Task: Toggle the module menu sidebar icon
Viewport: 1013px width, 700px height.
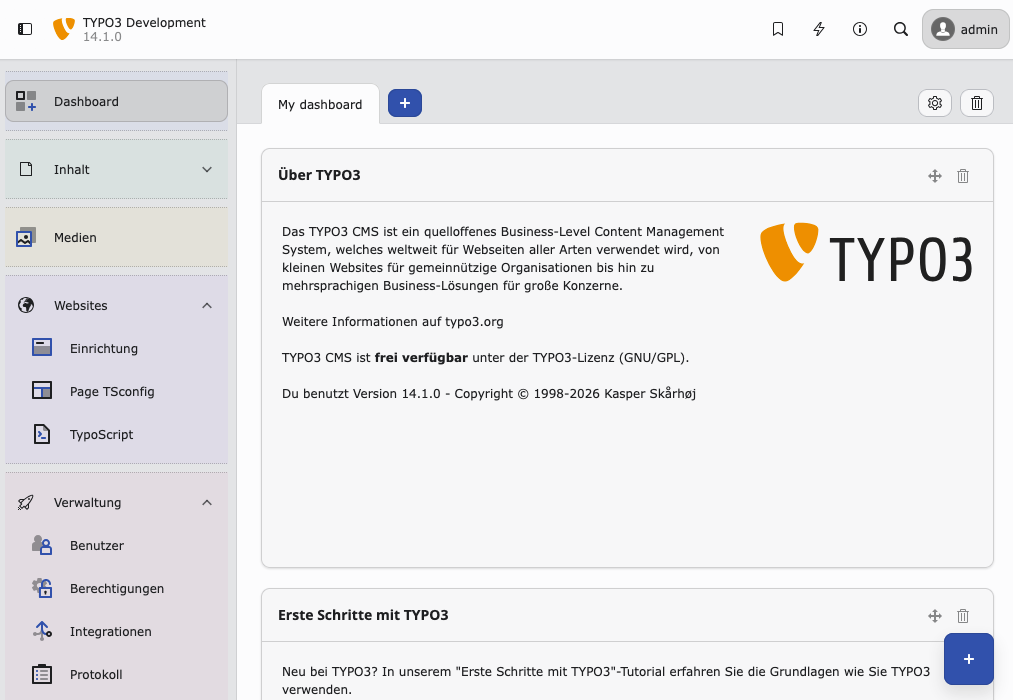Action: click(x=25, y=29)
